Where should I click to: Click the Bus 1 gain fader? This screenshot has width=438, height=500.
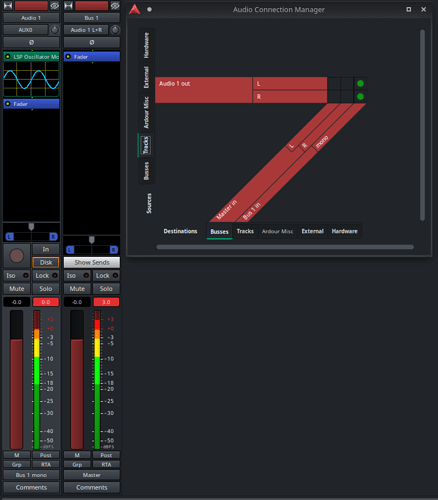click(77, 379)
